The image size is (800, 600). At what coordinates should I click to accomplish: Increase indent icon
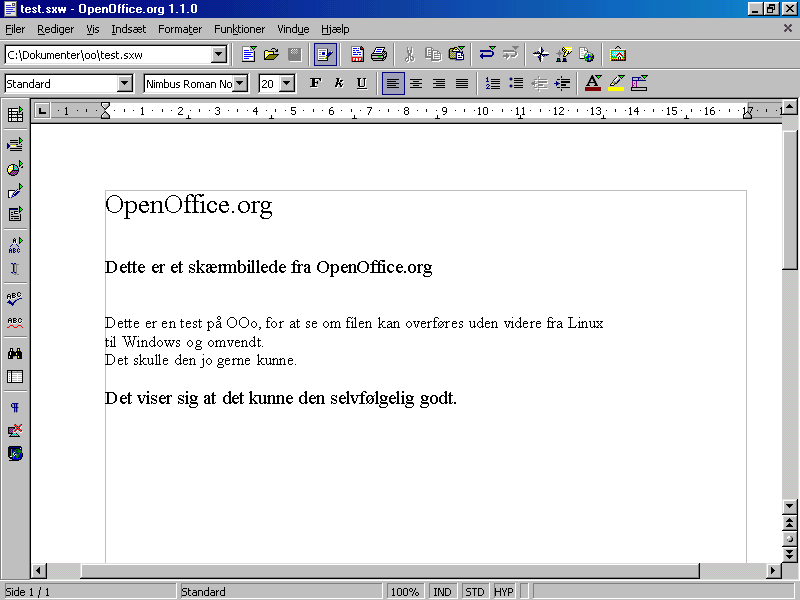point(562,83)
